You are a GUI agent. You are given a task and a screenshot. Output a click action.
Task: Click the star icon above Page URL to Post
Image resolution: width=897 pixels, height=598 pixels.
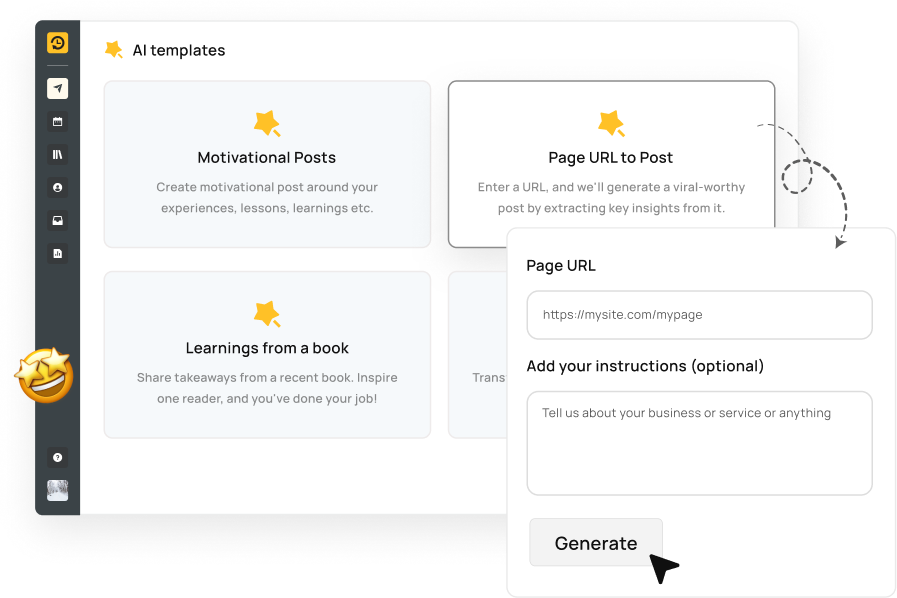click(611, 123)
